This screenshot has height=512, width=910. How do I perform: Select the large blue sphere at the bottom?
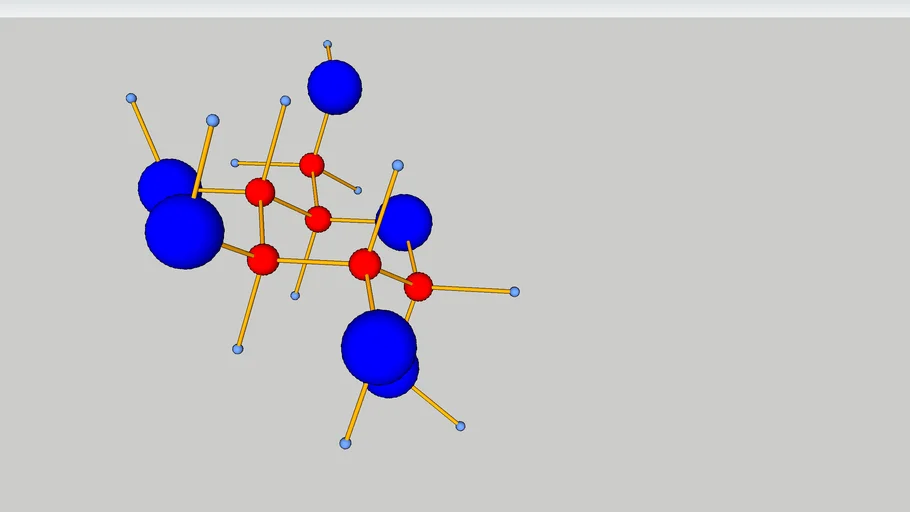(378, 346)
